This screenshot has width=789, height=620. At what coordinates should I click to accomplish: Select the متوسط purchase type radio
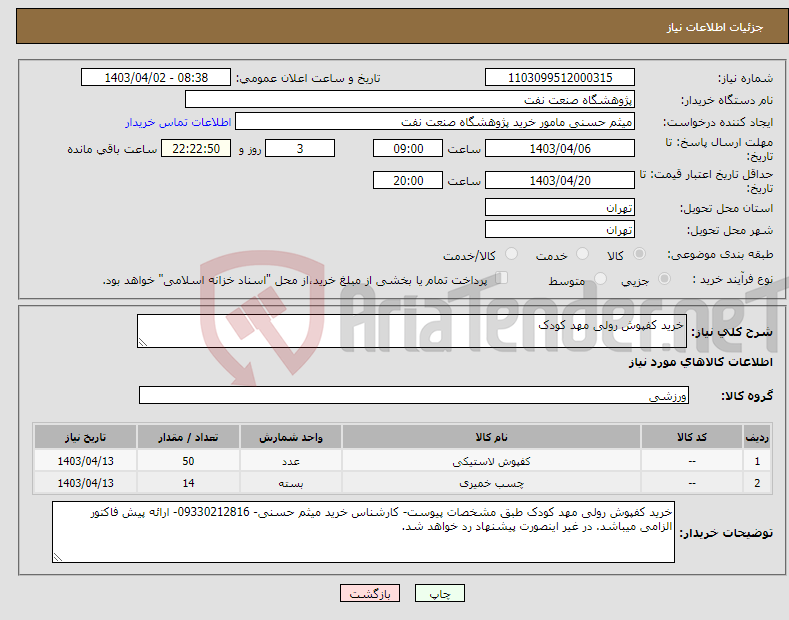point(600,278)
